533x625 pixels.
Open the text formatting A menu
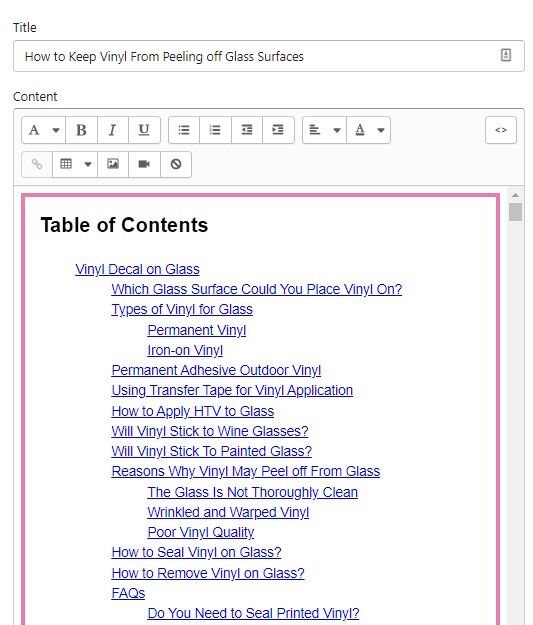43,130
